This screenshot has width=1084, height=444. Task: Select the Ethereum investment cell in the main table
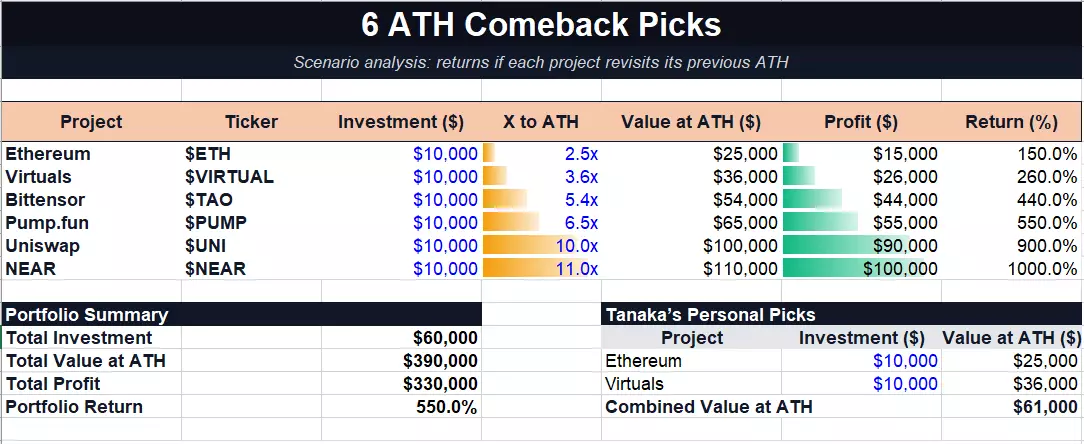401,154
